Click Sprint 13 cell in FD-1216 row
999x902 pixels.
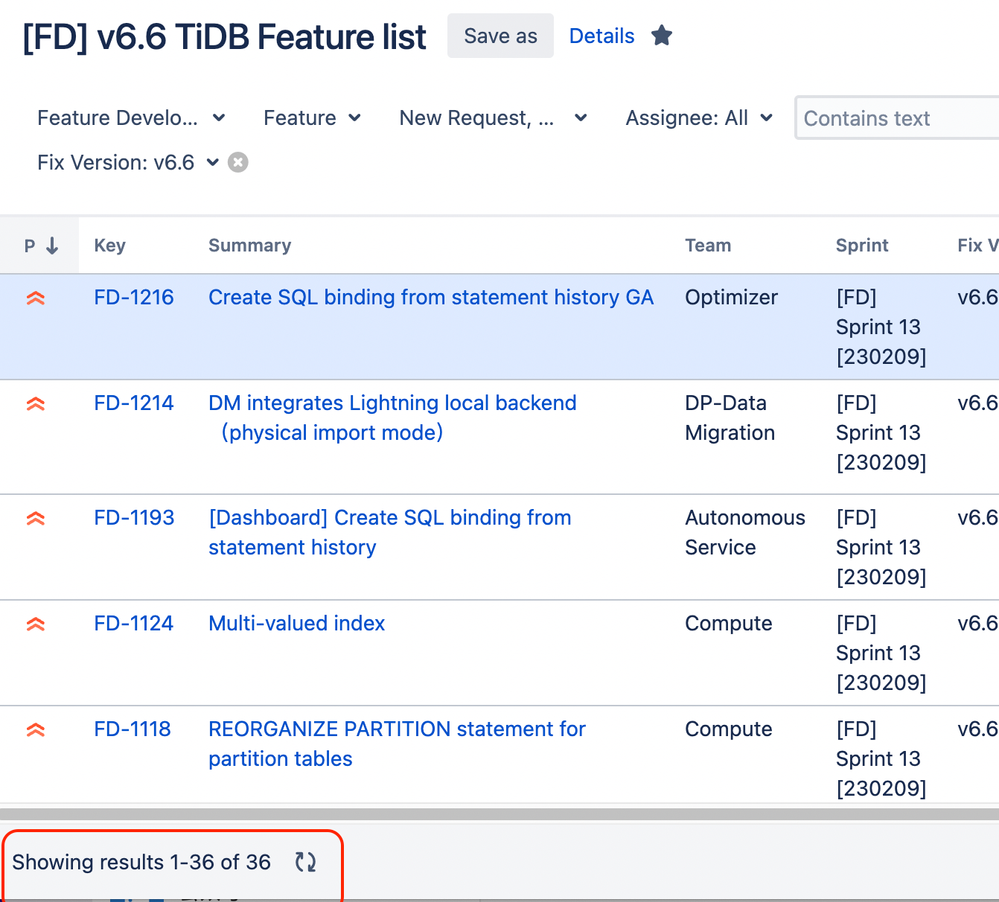tap(881, 327)
